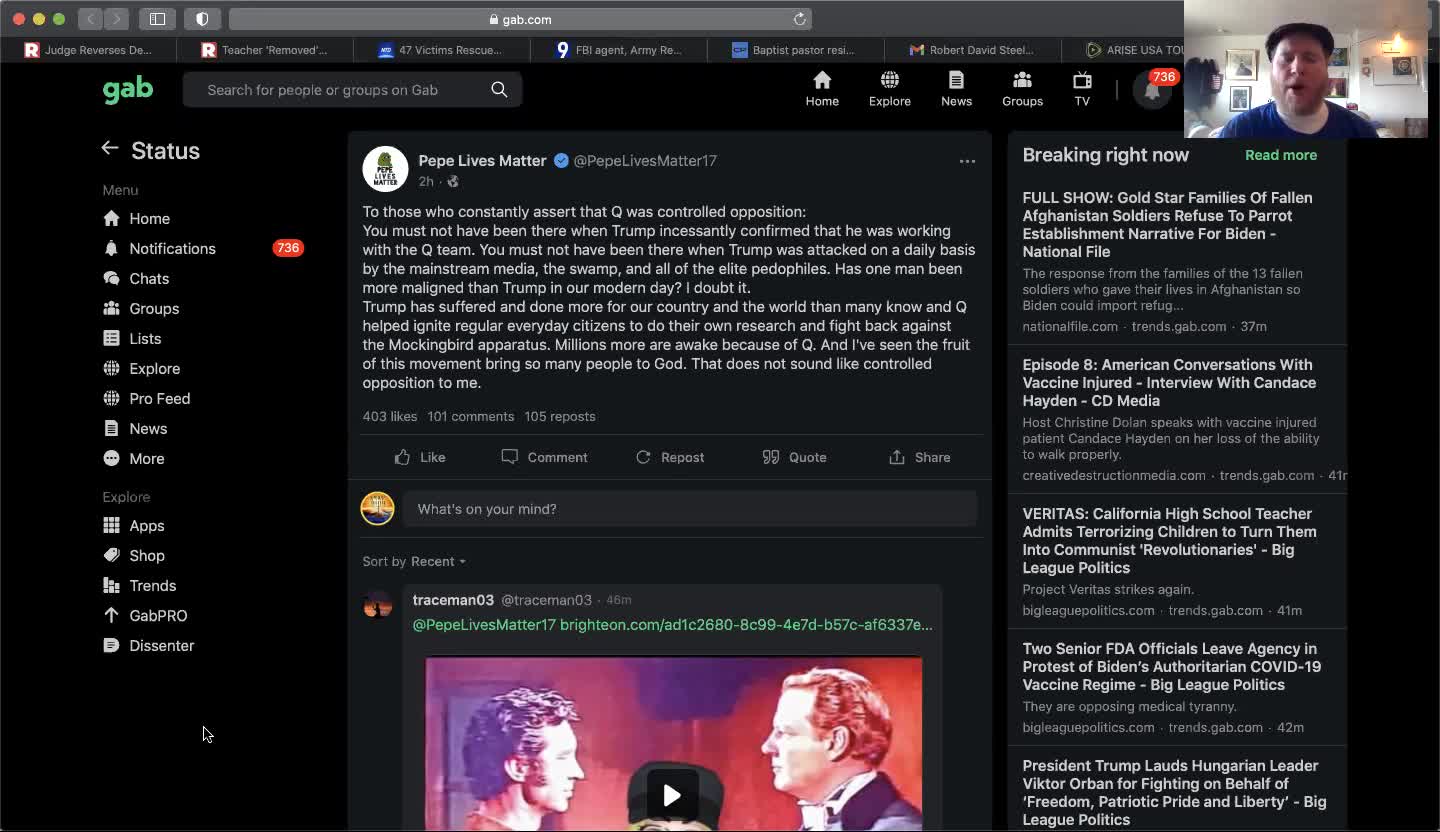Click the Gab logo
The height and width of the screenshot is (832, 1440).
click(x=128, y=90)
